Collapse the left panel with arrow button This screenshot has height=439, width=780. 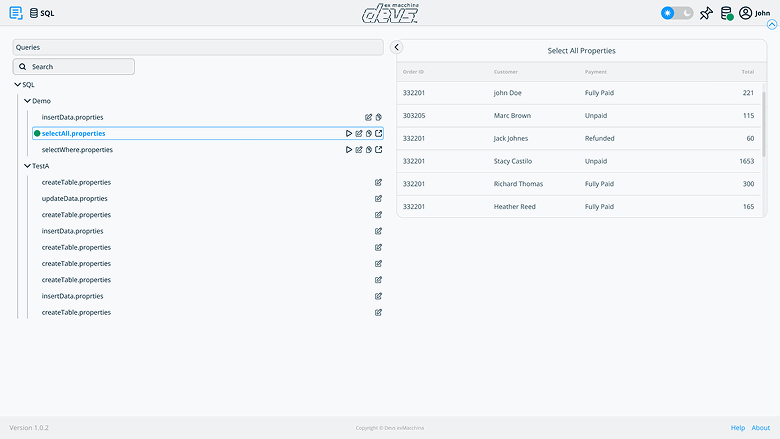click(396, 47)
